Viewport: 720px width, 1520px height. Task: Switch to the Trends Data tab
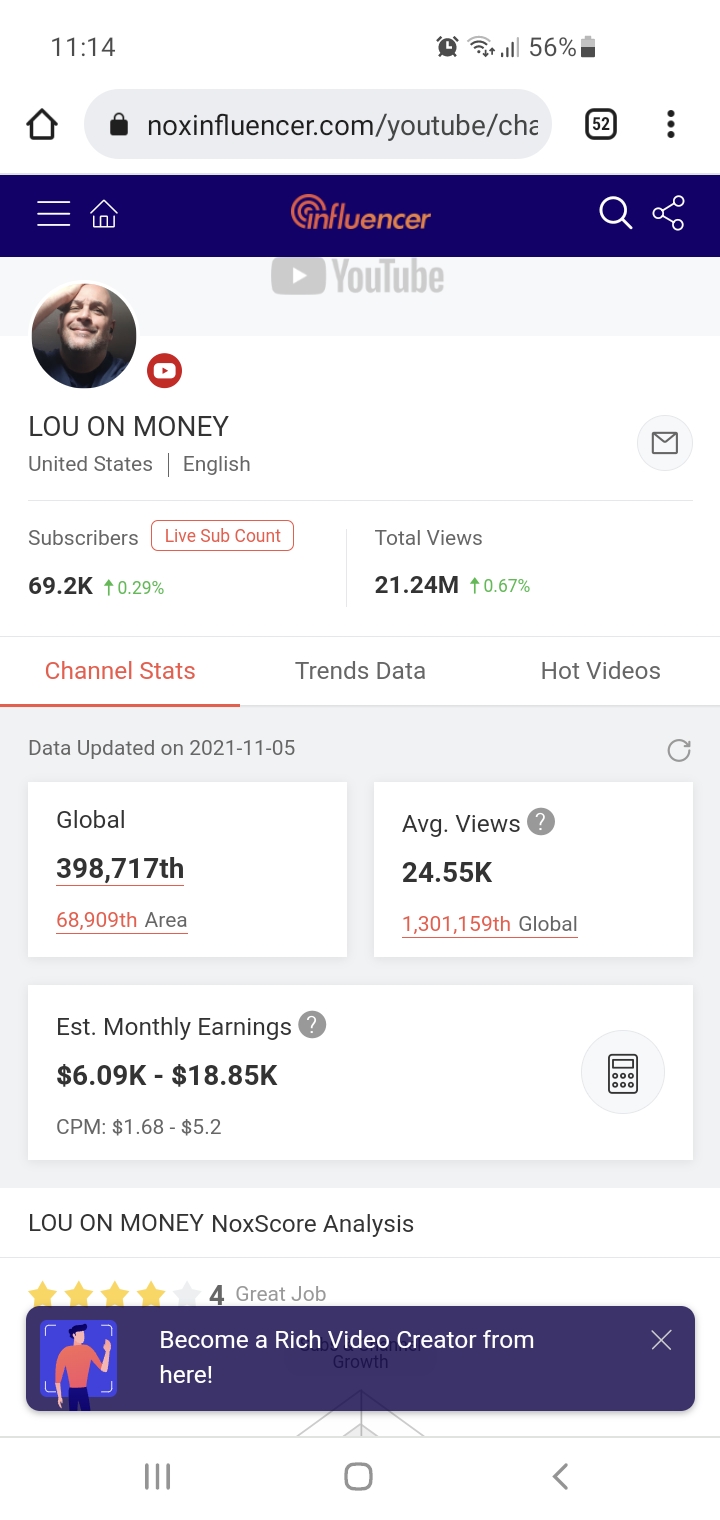click(x=360, y=671)
